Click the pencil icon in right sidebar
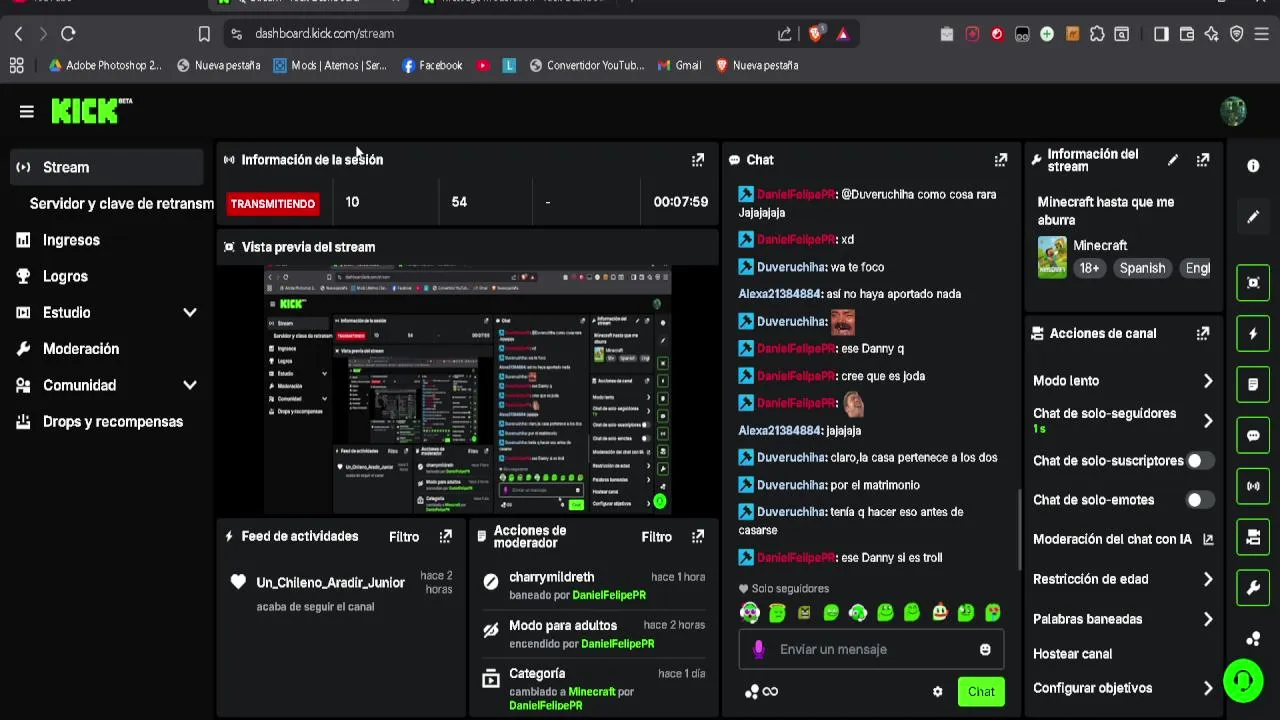 point(1253,217)
